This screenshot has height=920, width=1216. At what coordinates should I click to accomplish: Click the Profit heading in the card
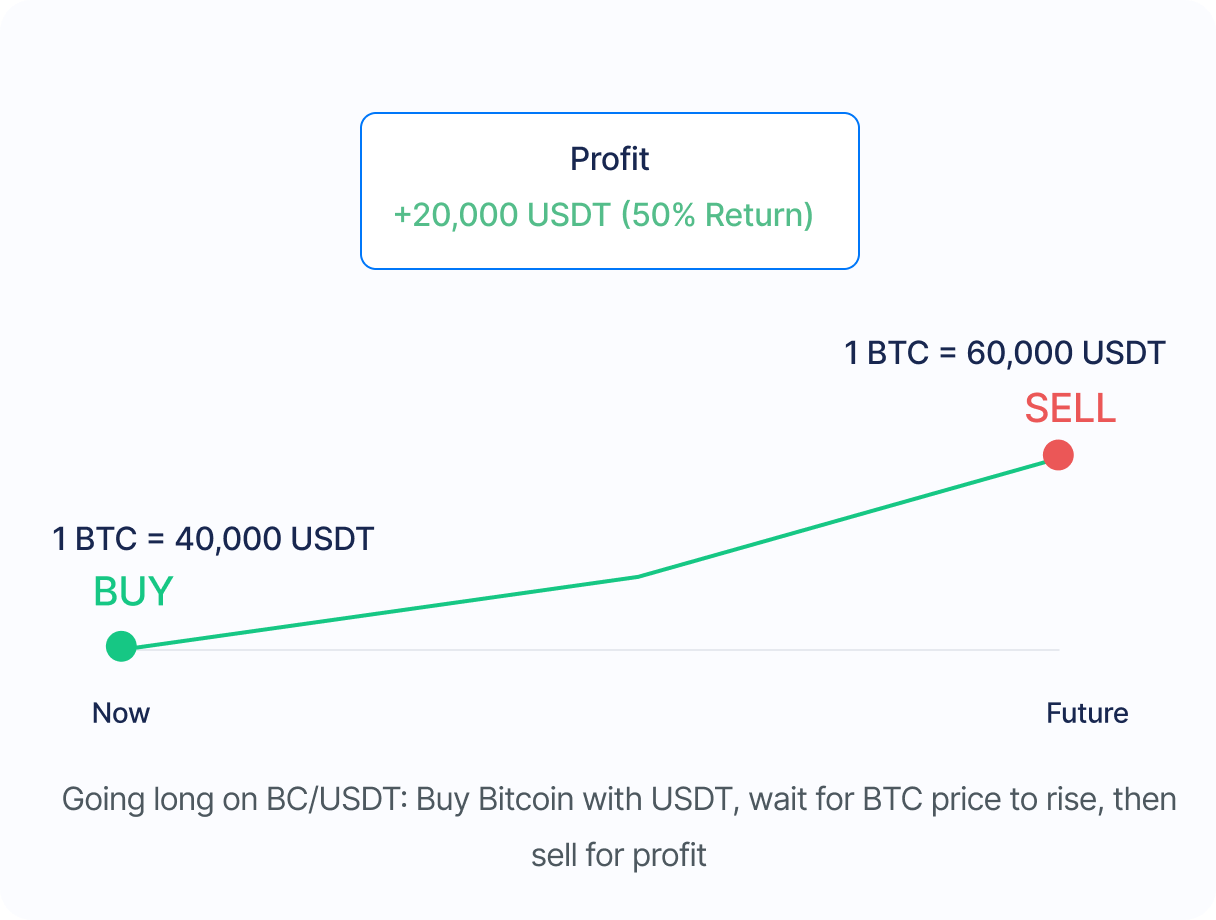pos(610,159)
